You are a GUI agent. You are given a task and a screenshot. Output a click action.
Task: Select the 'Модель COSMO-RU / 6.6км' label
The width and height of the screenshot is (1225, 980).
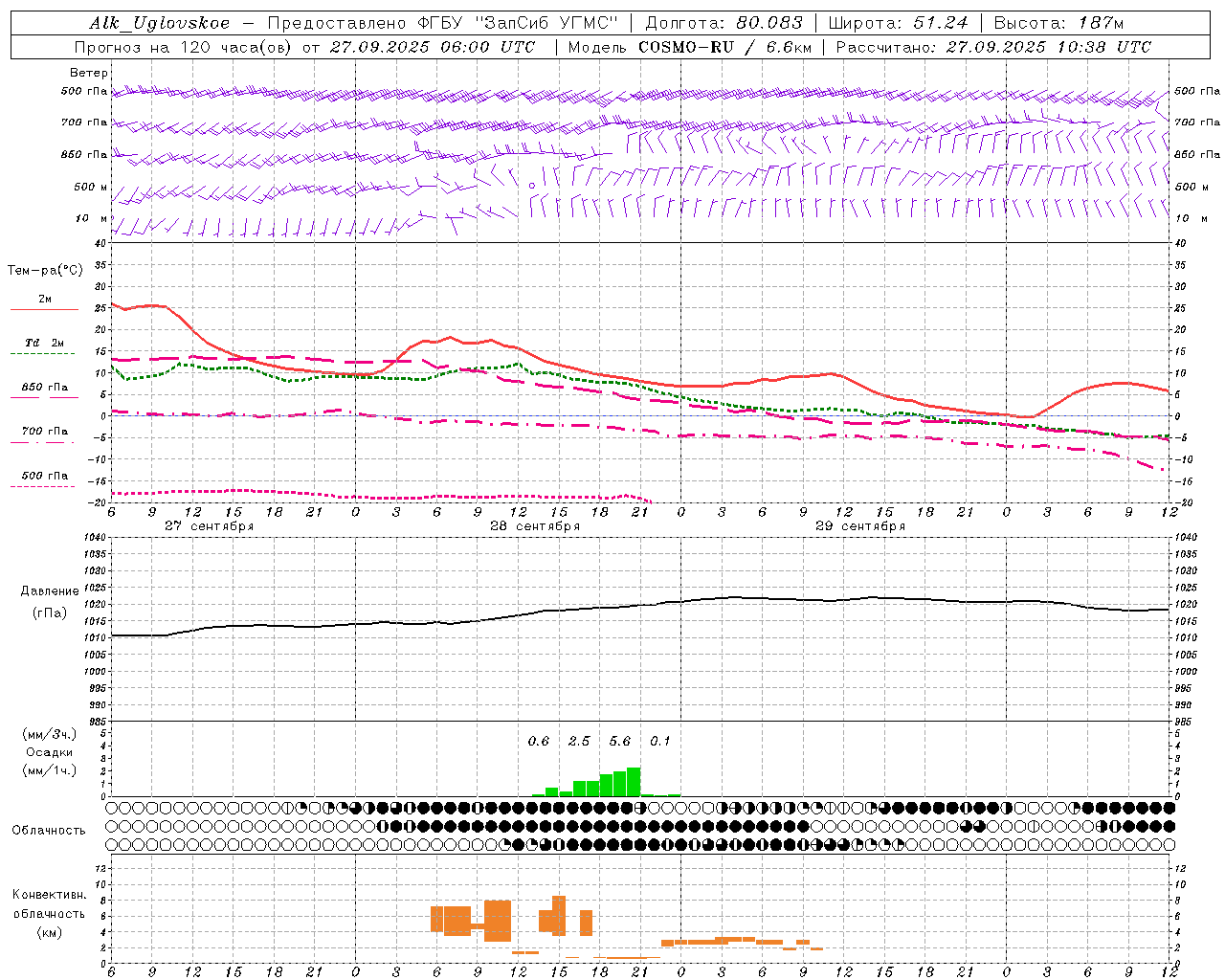(x=690, y=47)
